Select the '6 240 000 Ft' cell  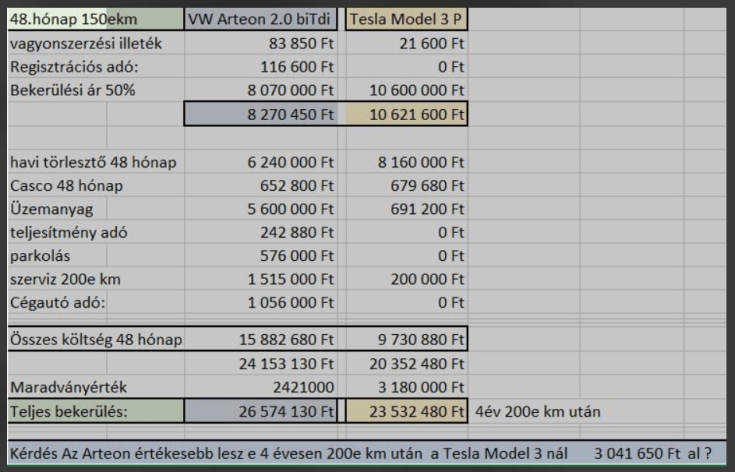coord(261,163)
